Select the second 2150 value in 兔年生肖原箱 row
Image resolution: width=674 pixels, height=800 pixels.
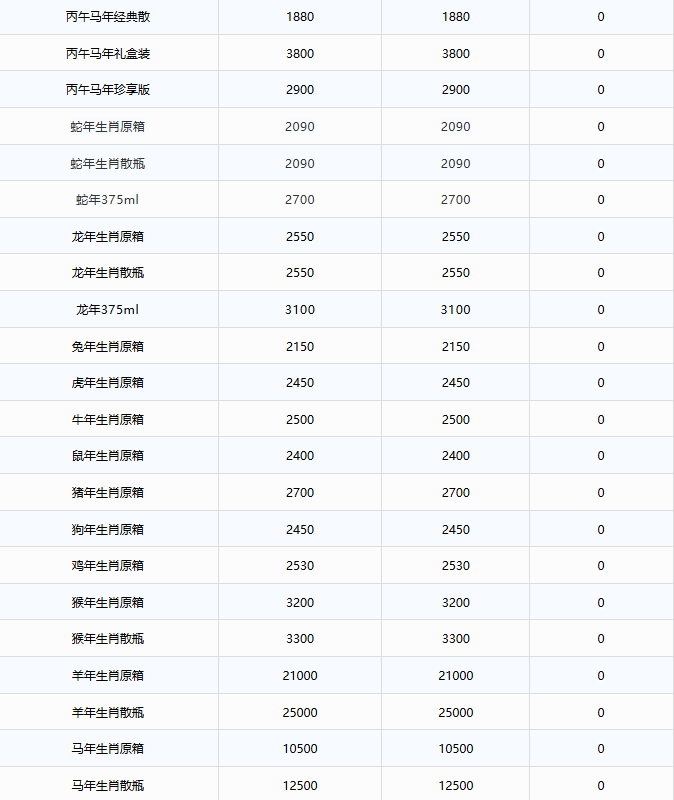(456, 347)
